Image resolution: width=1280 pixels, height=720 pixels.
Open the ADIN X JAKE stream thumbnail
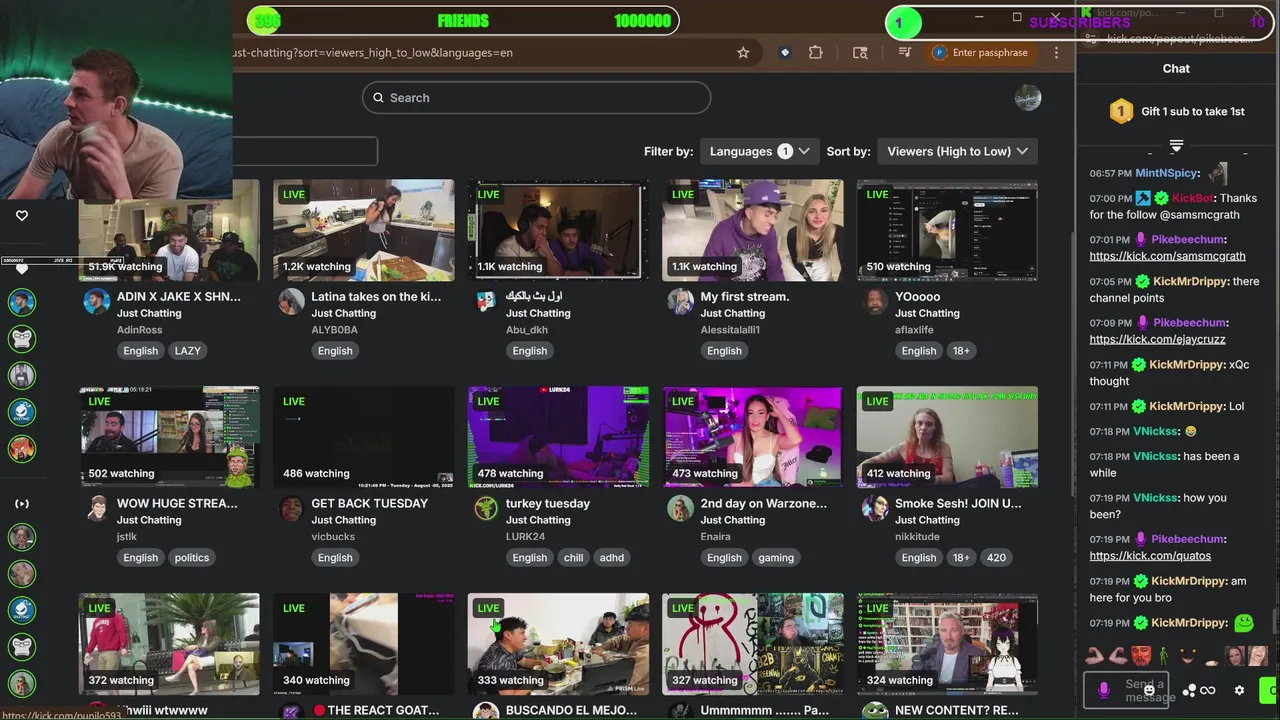[x=169, y=230]
